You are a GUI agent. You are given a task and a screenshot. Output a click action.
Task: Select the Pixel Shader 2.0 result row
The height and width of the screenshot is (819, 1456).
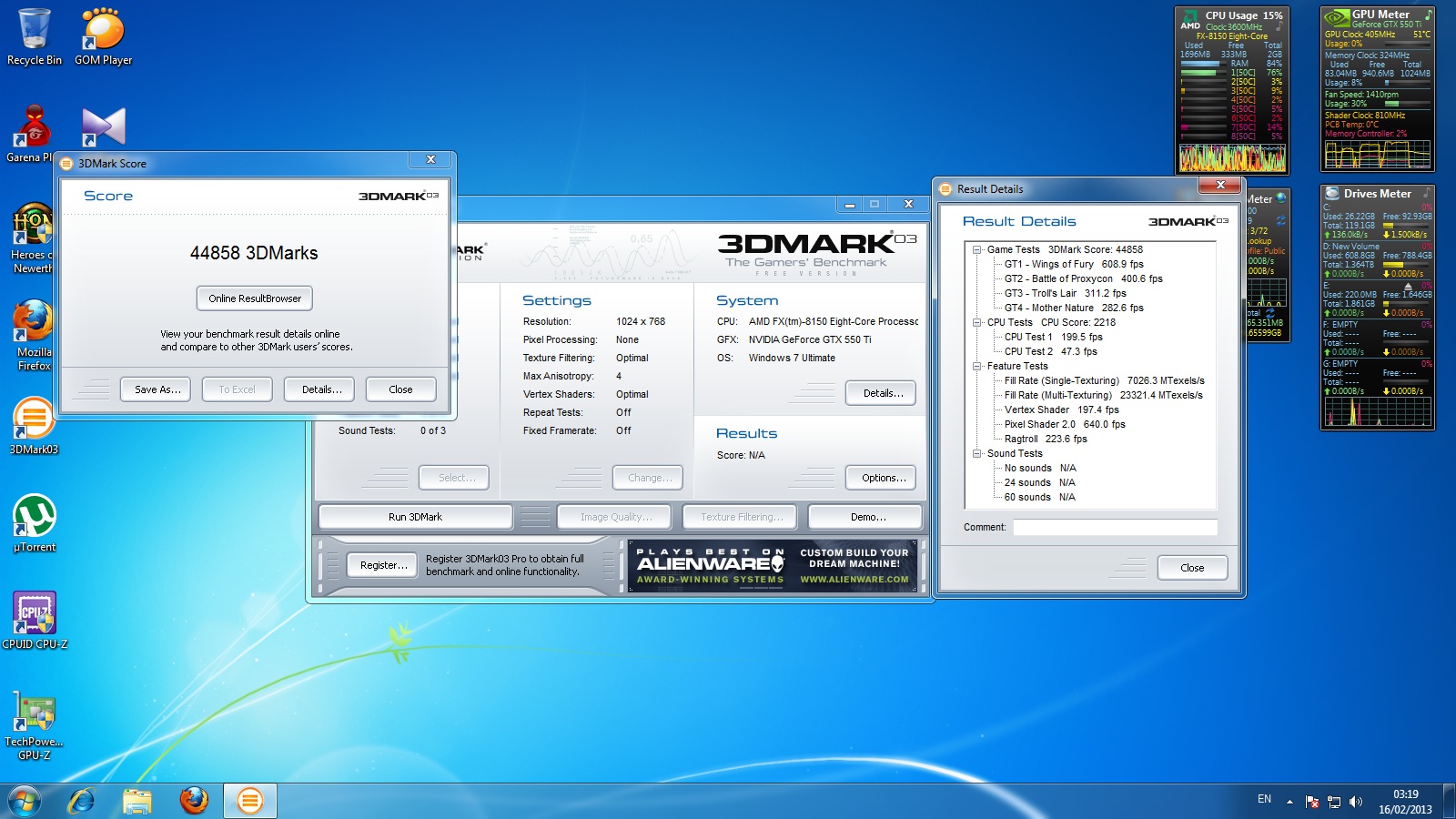(x=1065, y=424)
